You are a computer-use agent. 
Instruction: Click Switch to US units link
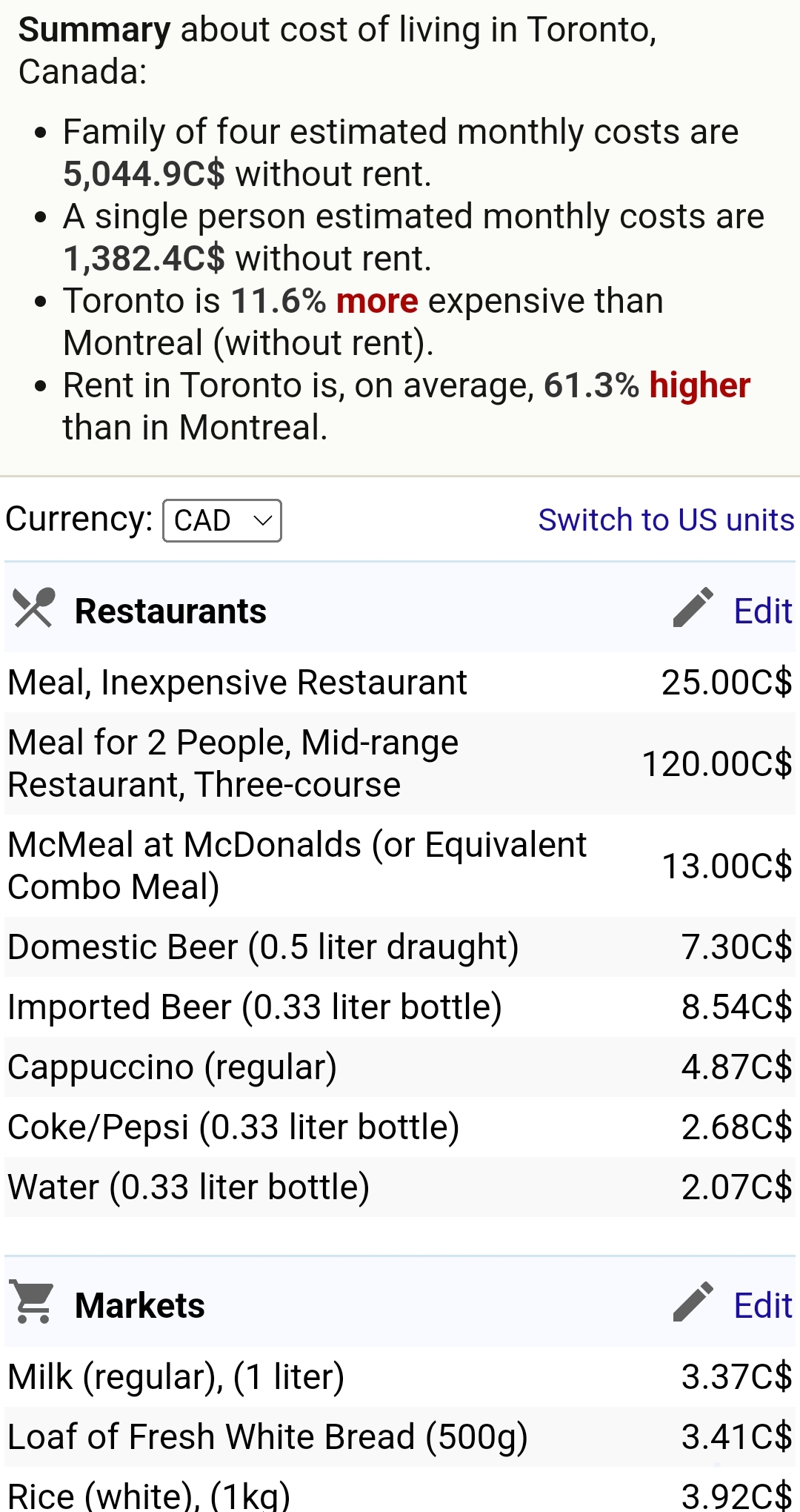pyautogui.click(x=665, y=520)
